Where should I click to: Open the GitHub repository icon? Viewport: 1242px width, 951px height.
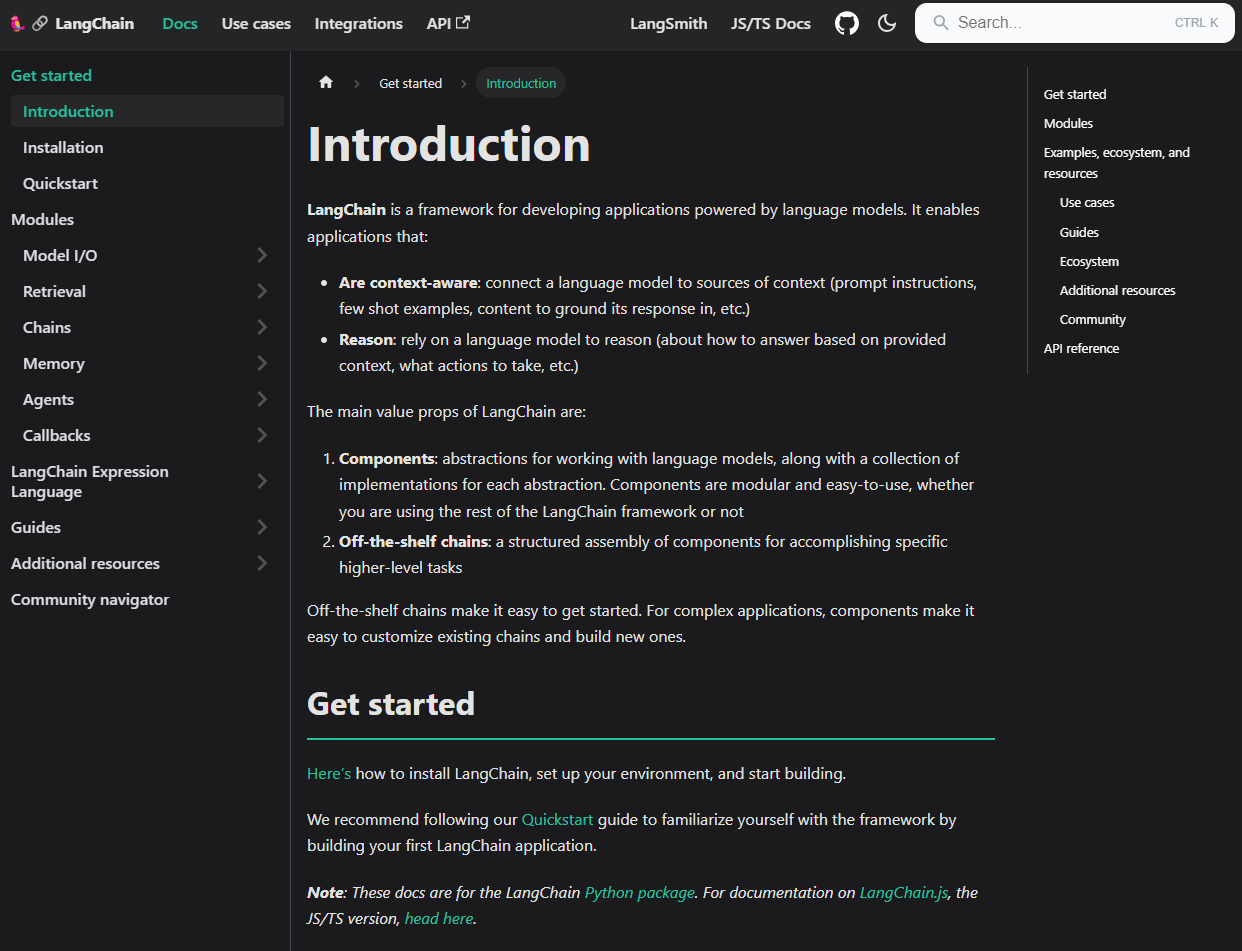pos(847,23)
